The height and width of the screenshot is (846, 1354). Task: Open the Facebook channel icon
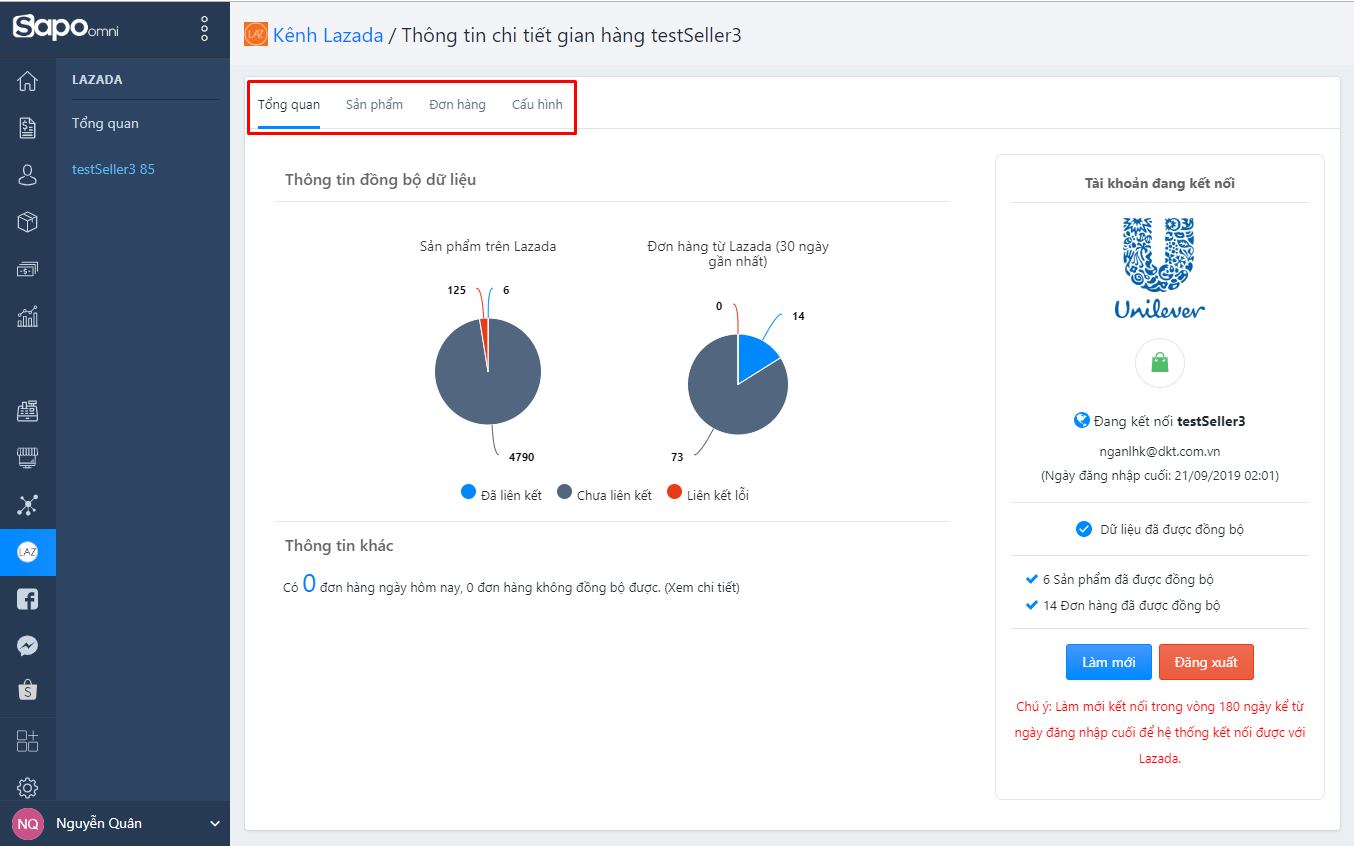coord(27,599)
